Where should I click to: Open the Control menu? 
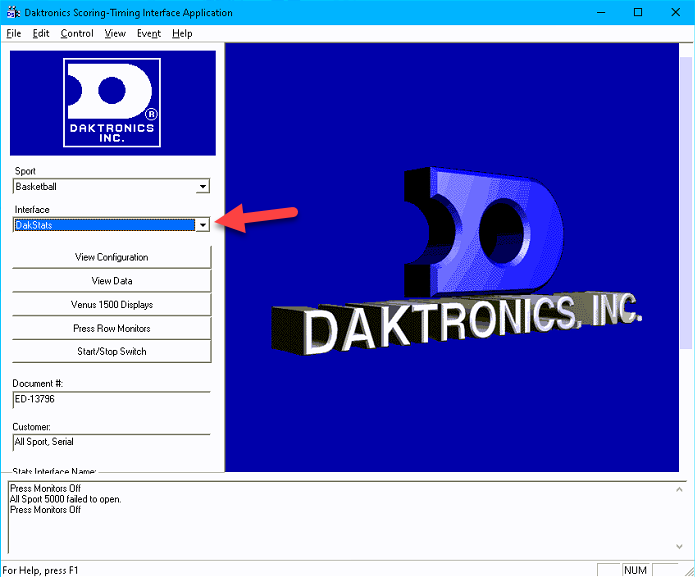(77, 33)
